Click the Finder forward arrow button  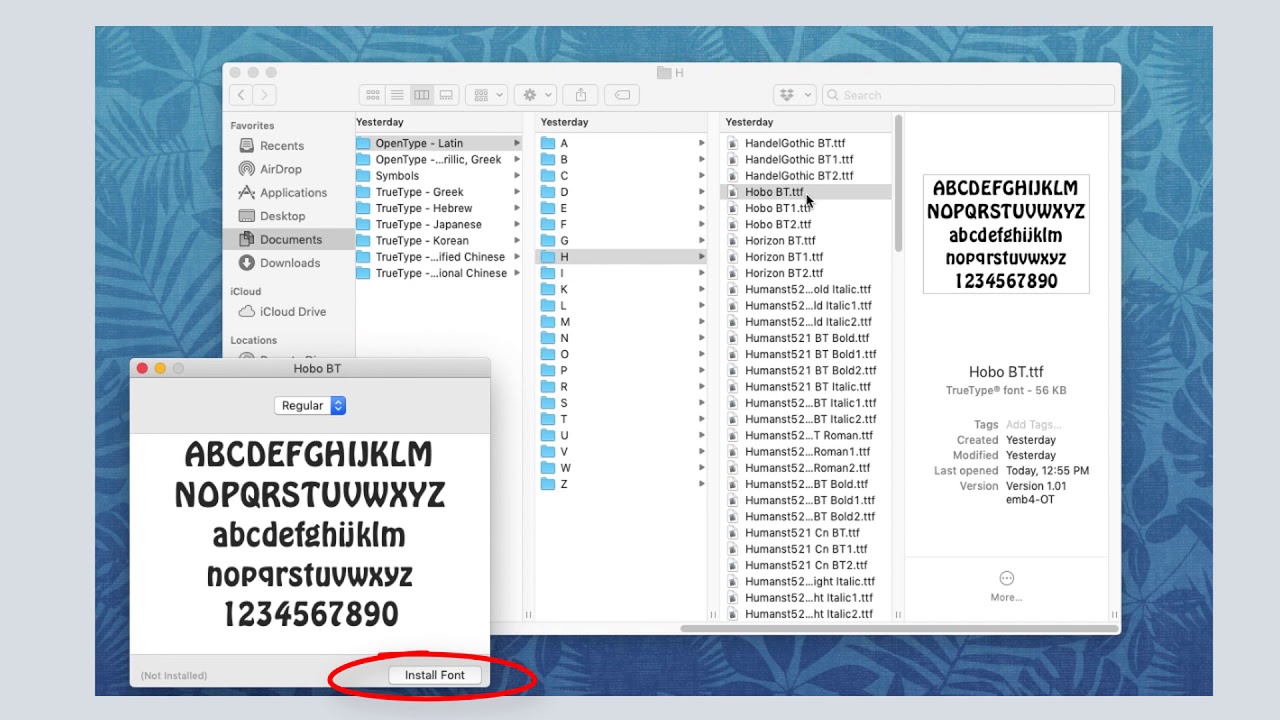click(x=264, y=95)
